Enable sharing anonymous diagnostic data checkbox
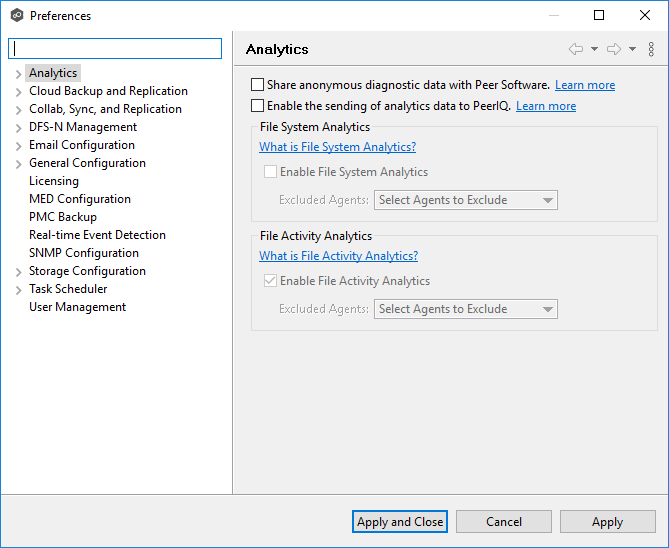Image resolution: width=669 pixels, height=548 pixels. pyautogui.click(x=258, y=85)
